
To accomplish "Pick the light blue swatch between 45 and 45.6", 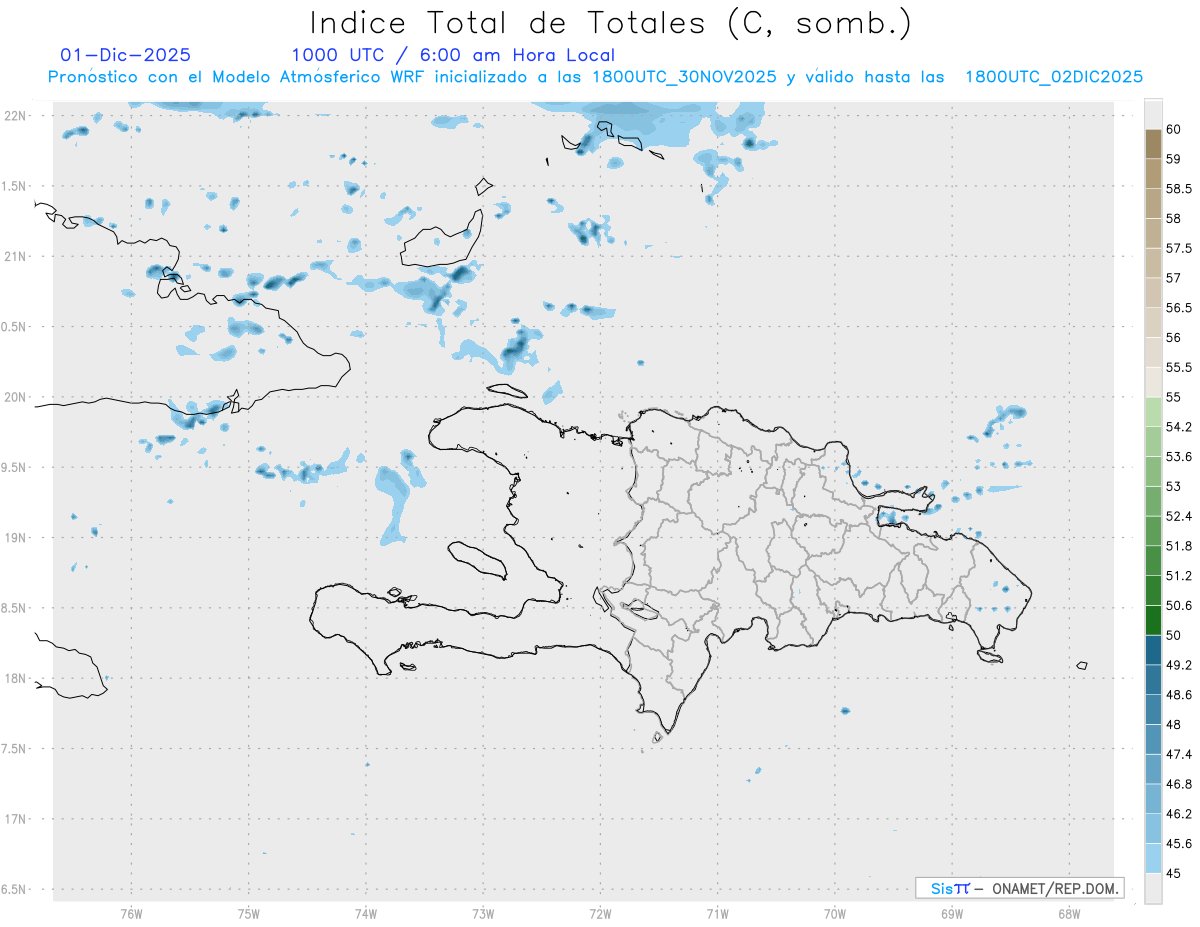I will tap(1153, 859).
